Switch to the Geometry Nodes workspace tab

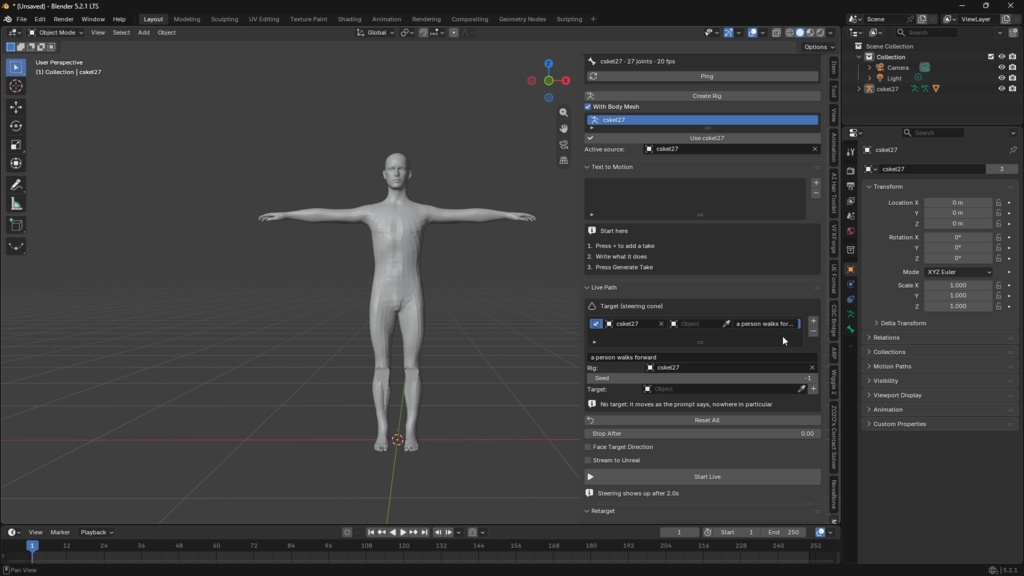[522, 19]
